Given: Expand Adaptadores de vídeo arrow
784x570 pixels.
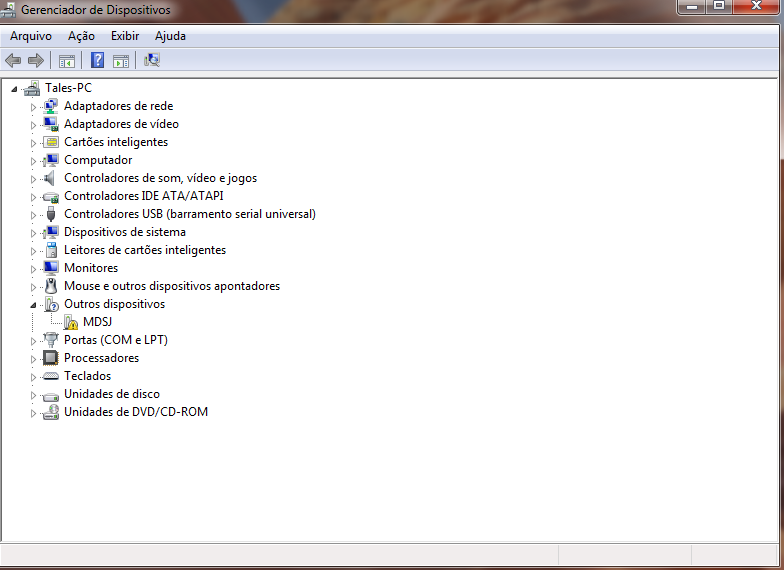Looking at the screenshot, I should [x=33, y=125].
